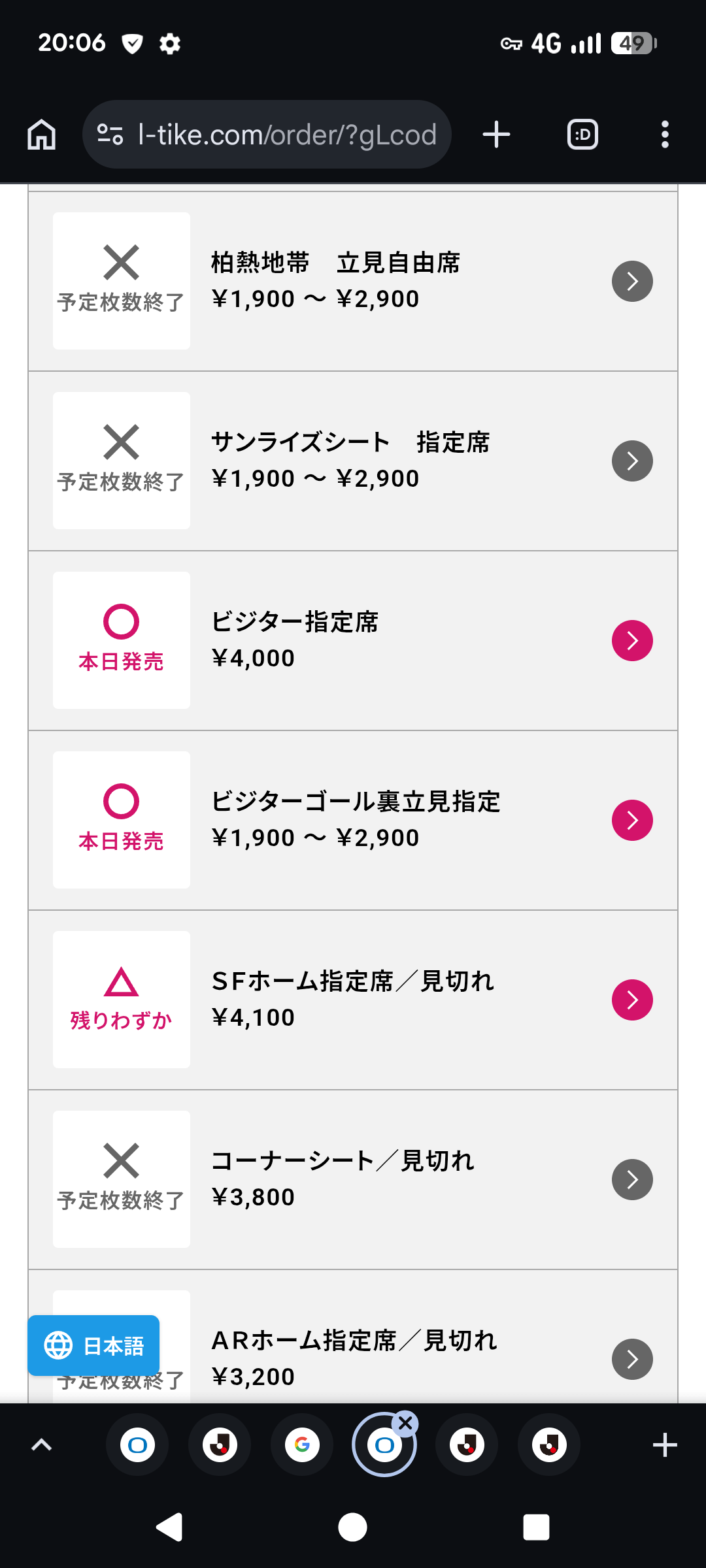The image size is (706, 1568).
Task: Open the browser three-dot menu
Action: tap(665, 135)
